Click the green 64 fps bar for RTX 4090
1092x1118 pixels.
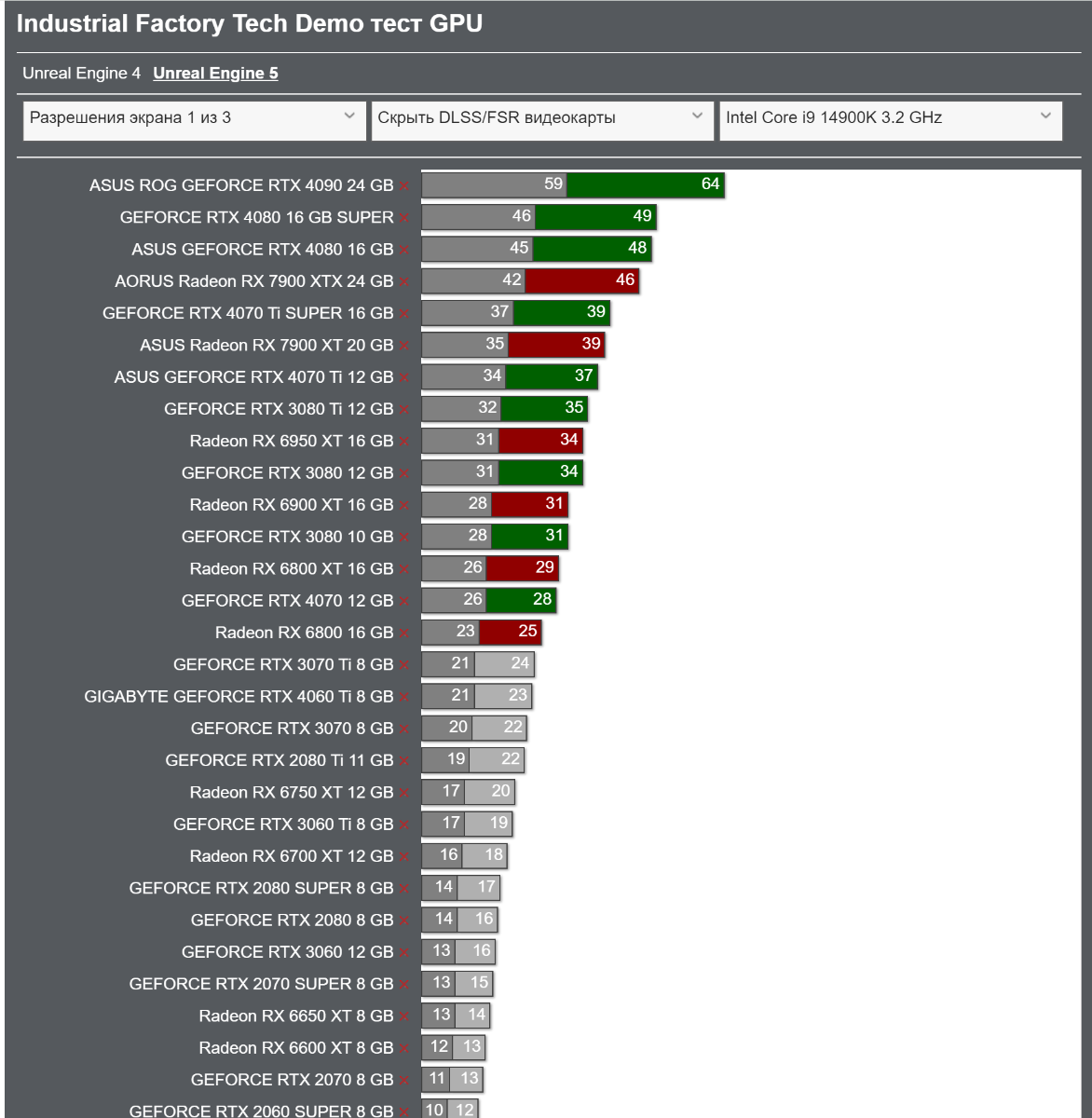(x=646, y=184)
